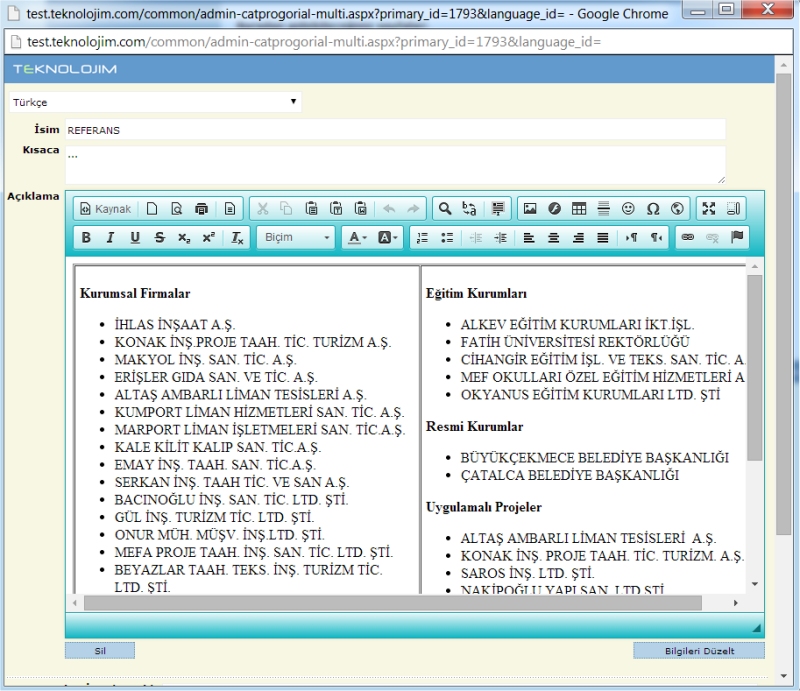The height and width of the screenshot is (691, 800).
Task: Decrease indent icon
Action: [476, 238]
